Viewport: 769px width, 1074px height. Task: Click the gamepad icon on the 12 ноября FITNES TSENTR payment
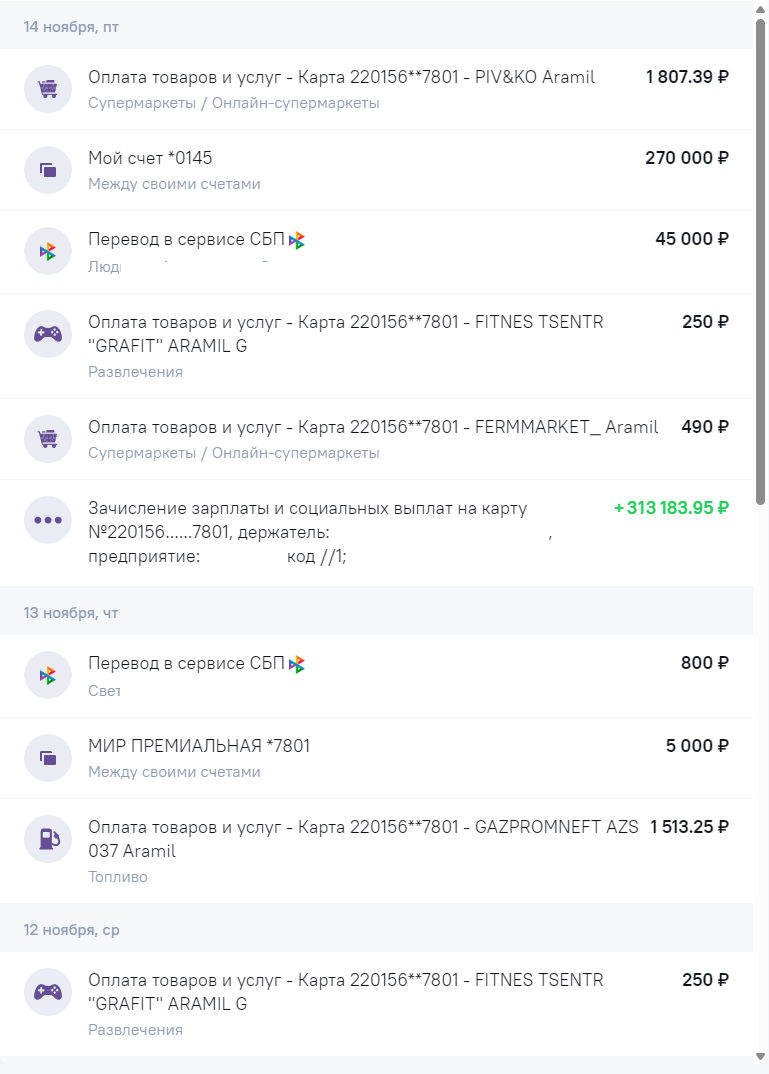48,991
